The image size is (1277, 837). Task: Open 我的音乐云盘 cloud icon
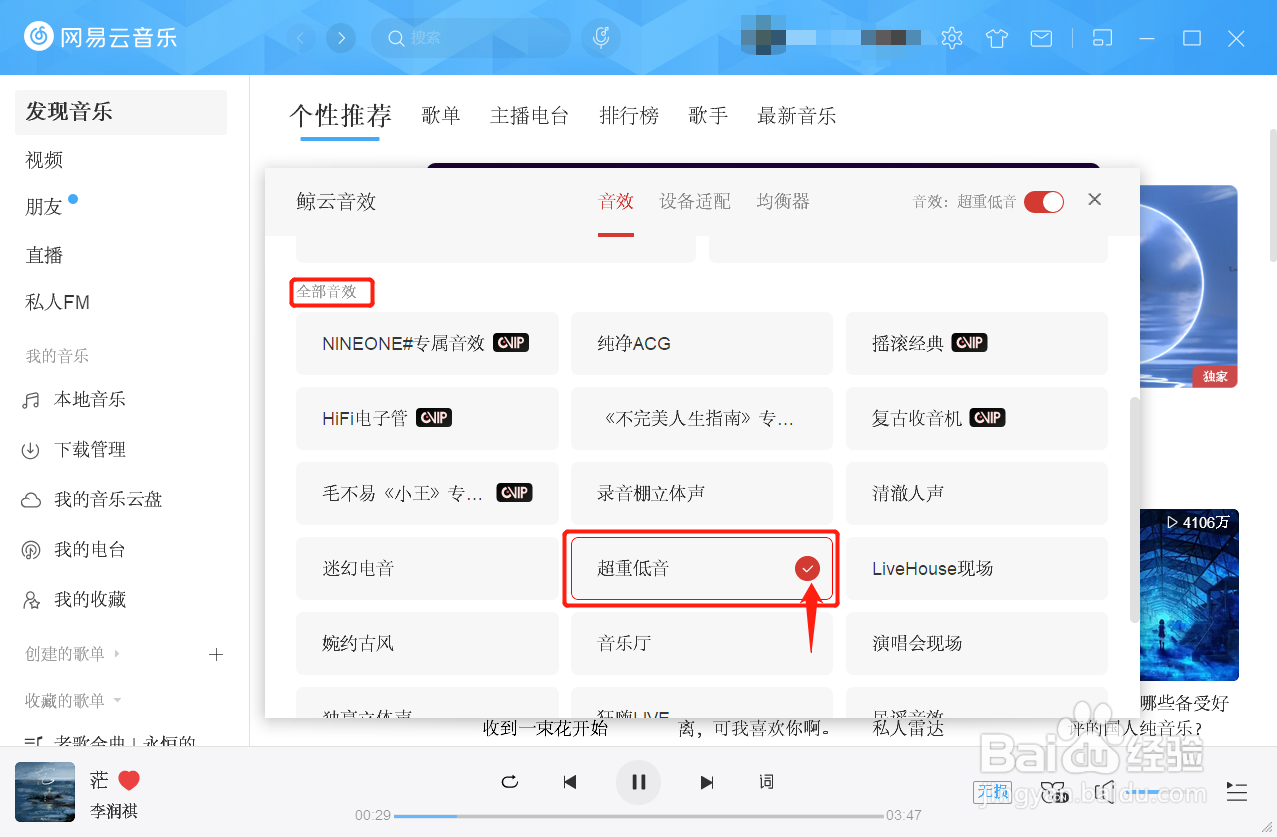31,500
